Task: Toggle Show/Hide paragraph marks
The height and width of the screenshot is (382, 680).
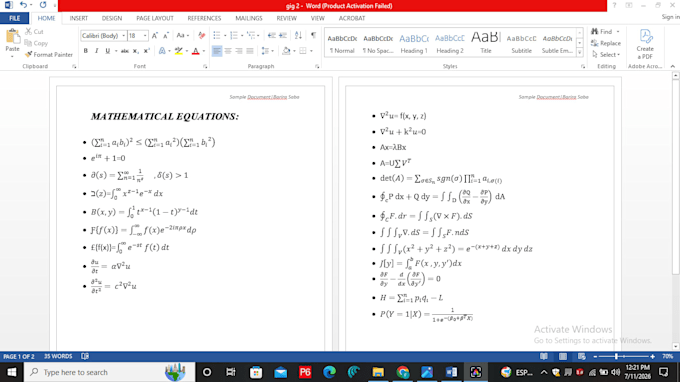Action: coord(314,36)
